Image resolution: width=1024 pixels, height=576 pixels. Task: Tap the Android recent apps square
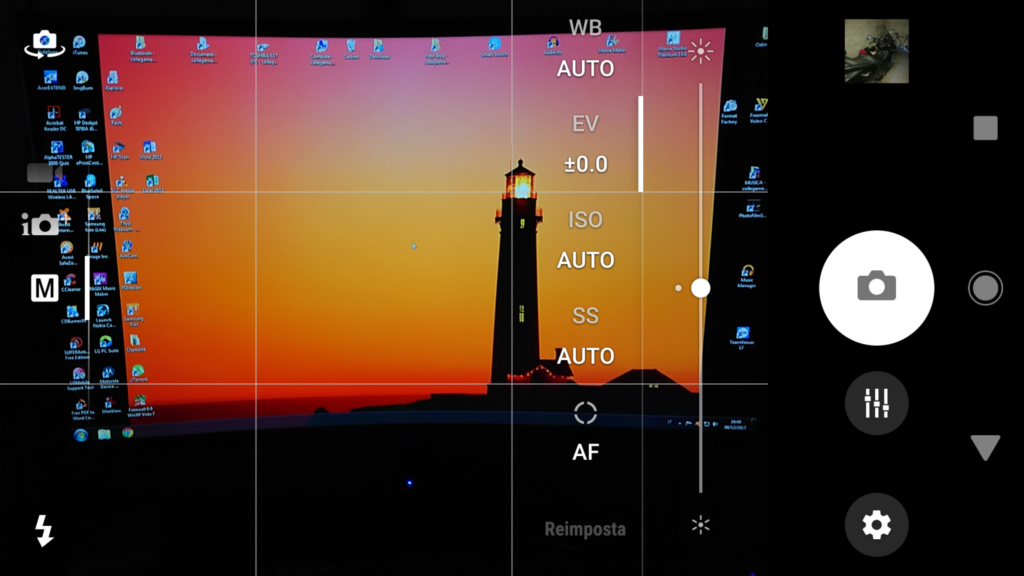coord(985,128)
